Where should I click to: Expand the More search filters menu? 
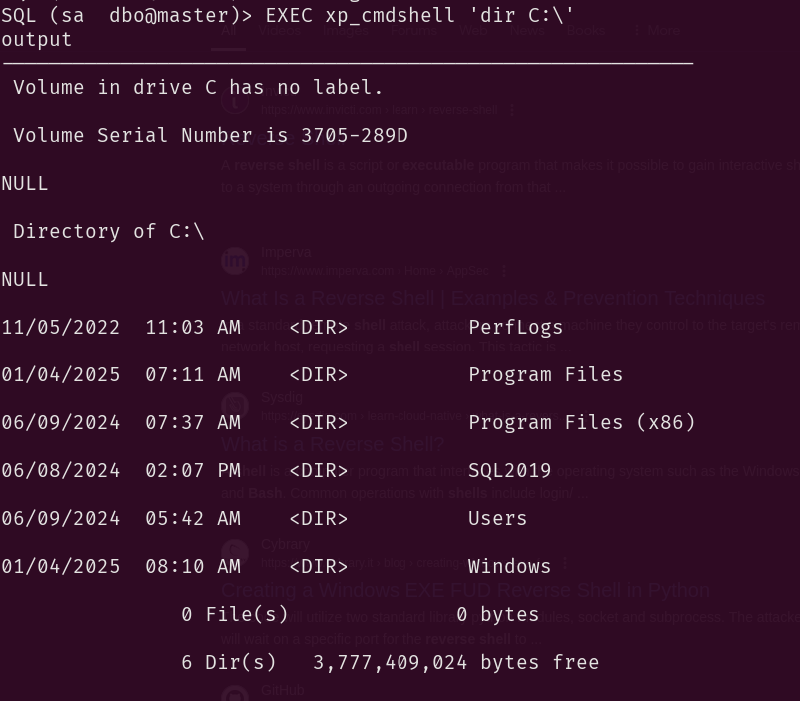(657, 31)
